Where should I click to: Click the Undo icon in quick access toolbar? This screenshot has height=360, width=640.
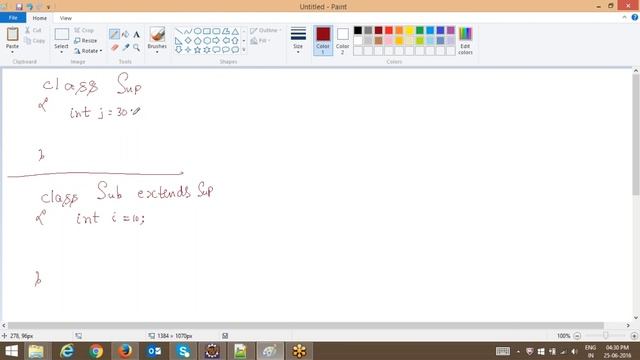pyautogui.click(x=30, y=7)
